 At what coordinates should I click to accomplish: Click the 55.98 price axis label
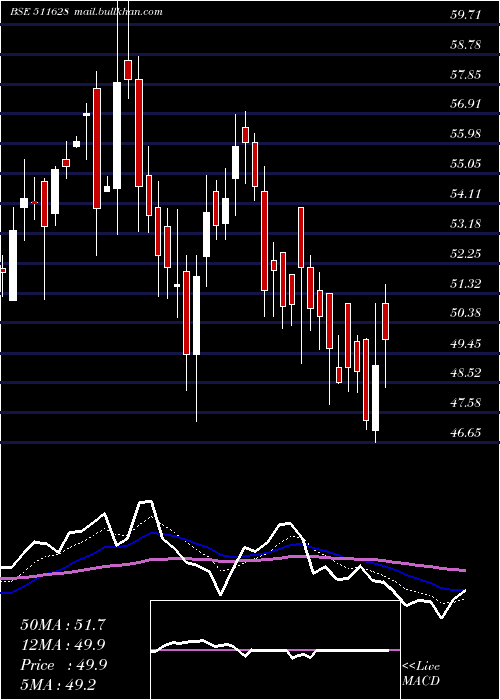point(465,134)
